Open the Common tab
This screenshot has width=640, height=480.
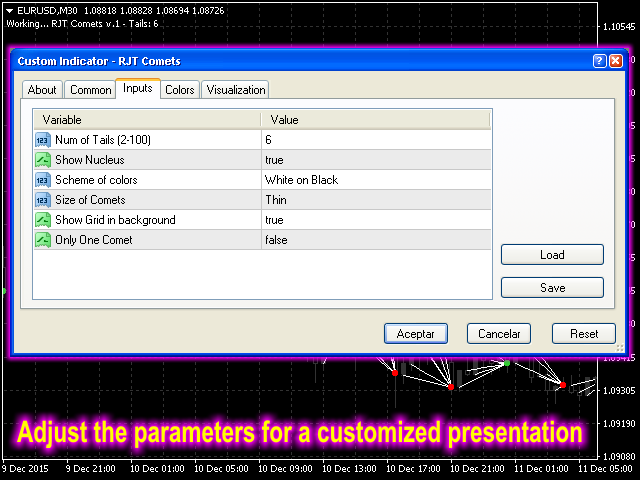tap(90, 89)
